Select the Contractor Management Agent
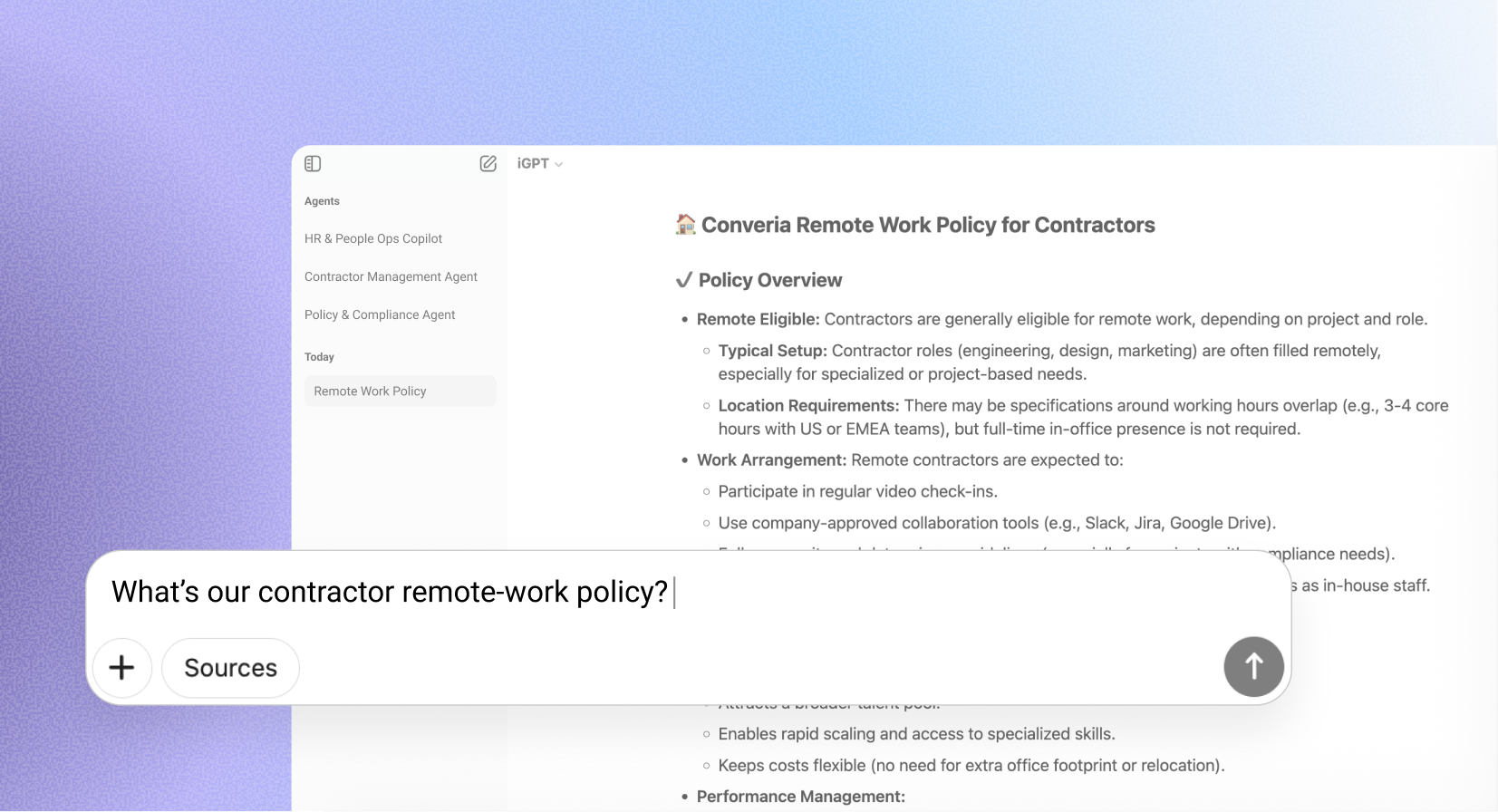 391,276
